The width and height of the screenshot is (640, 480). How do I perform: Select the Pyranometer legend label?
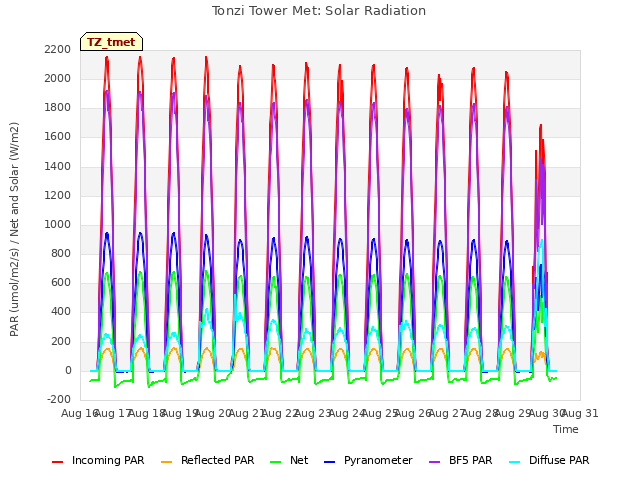[x=378, y=460]
